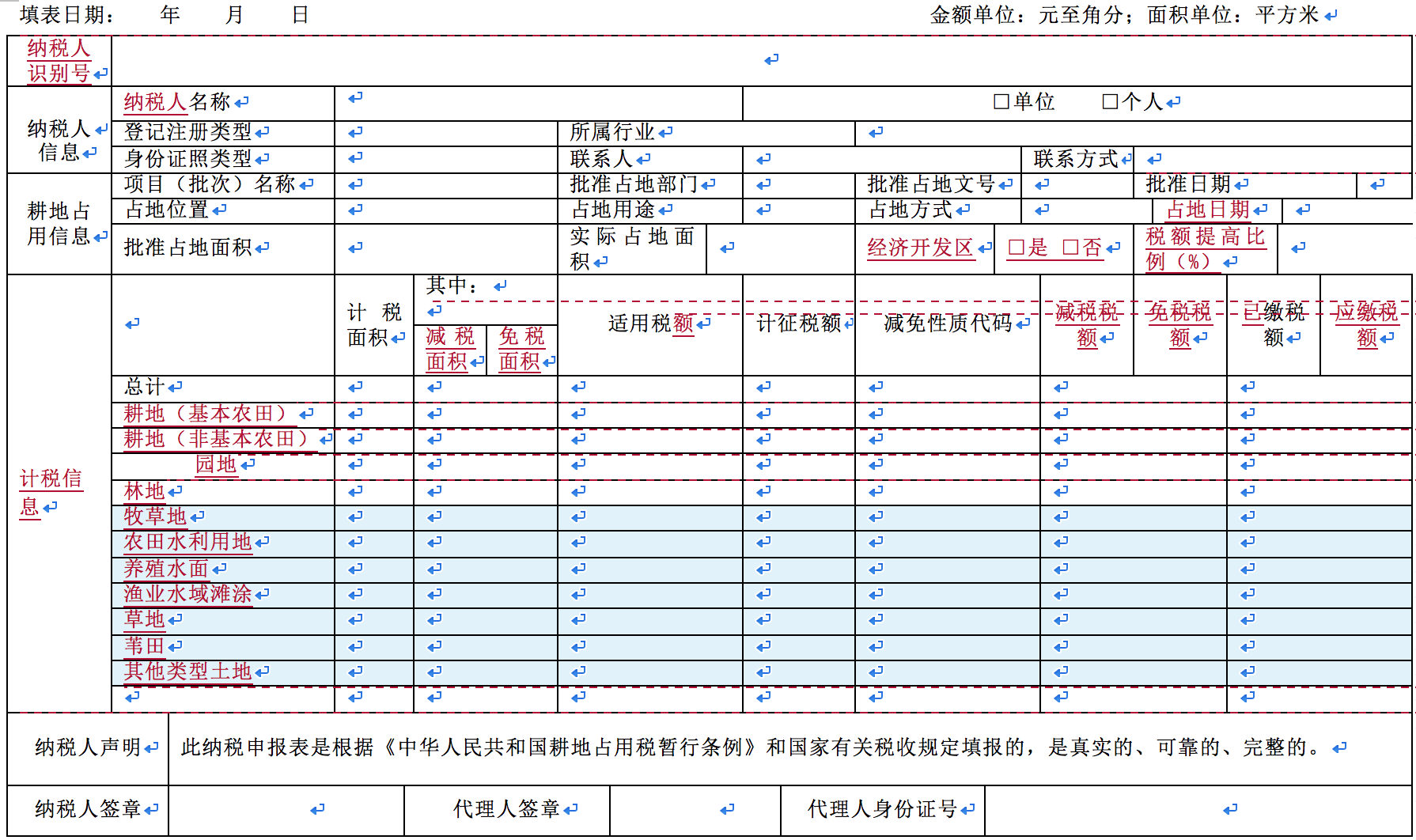The width and height of the screenshot is (1416, 840).
Task: Click the 经济开发区 label
Action: (920, 248)
